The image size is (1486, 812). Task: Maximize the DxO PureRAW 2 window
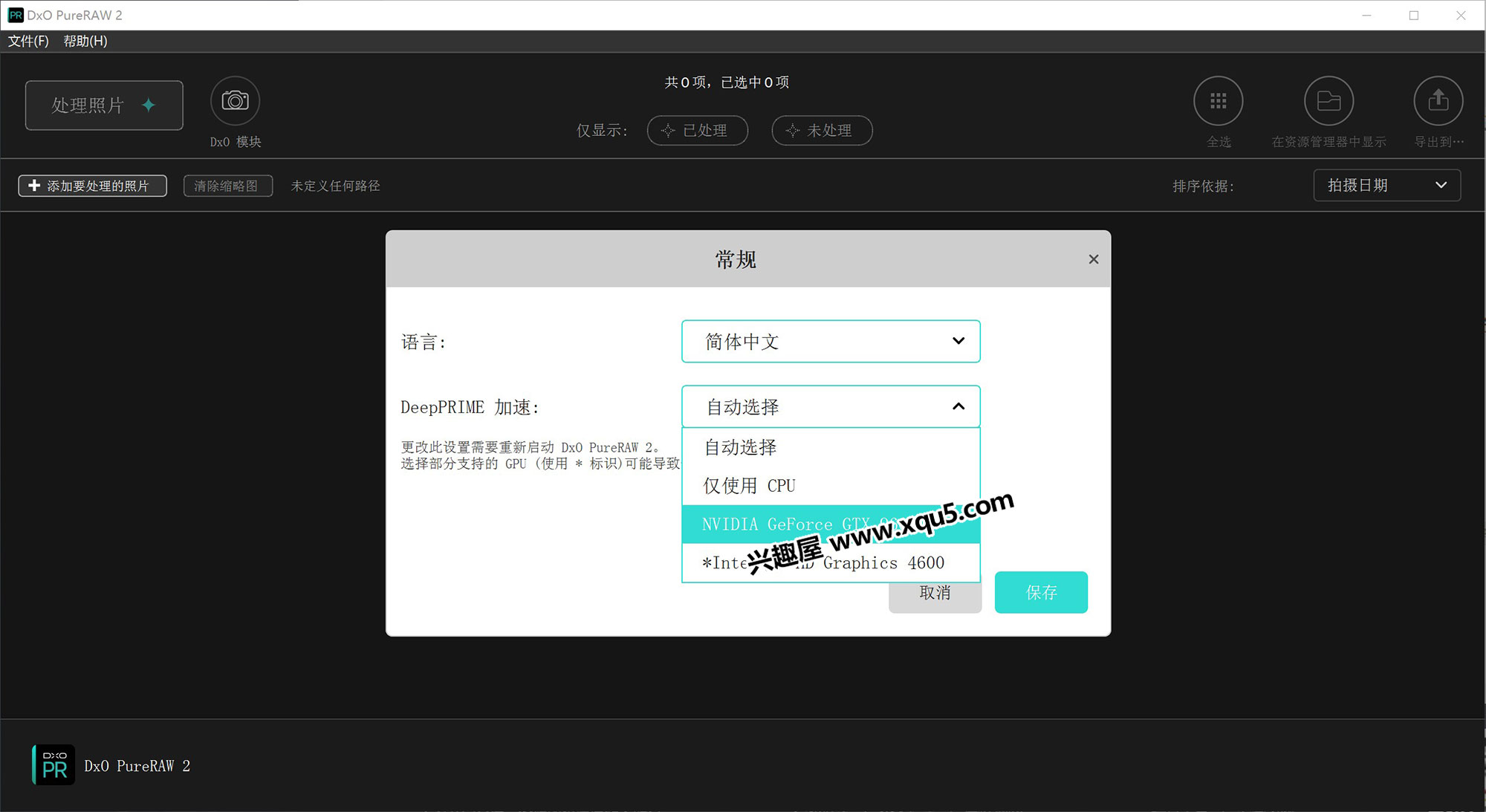(x=1413, y=16)
